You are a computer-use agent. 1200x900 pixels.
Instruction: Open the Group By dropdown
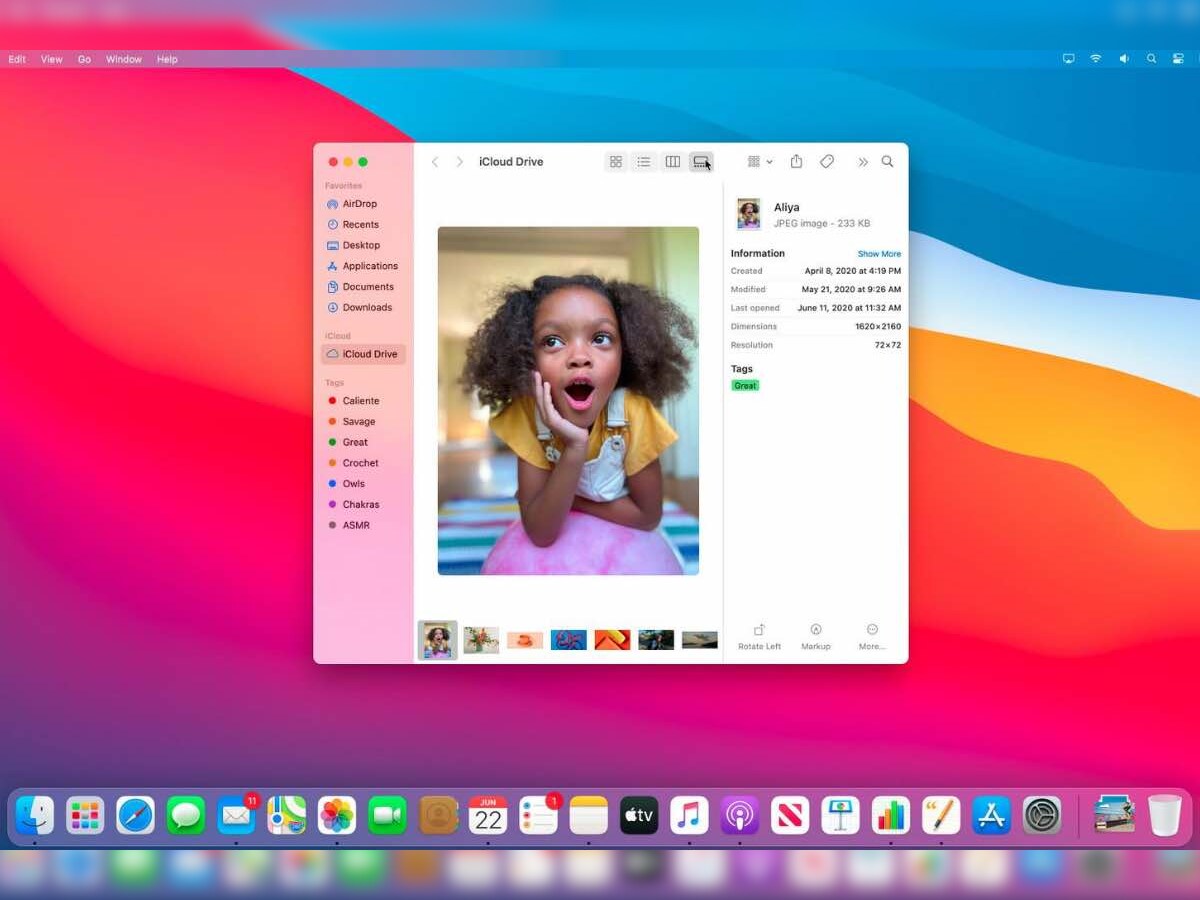click(x=759, y=162)
